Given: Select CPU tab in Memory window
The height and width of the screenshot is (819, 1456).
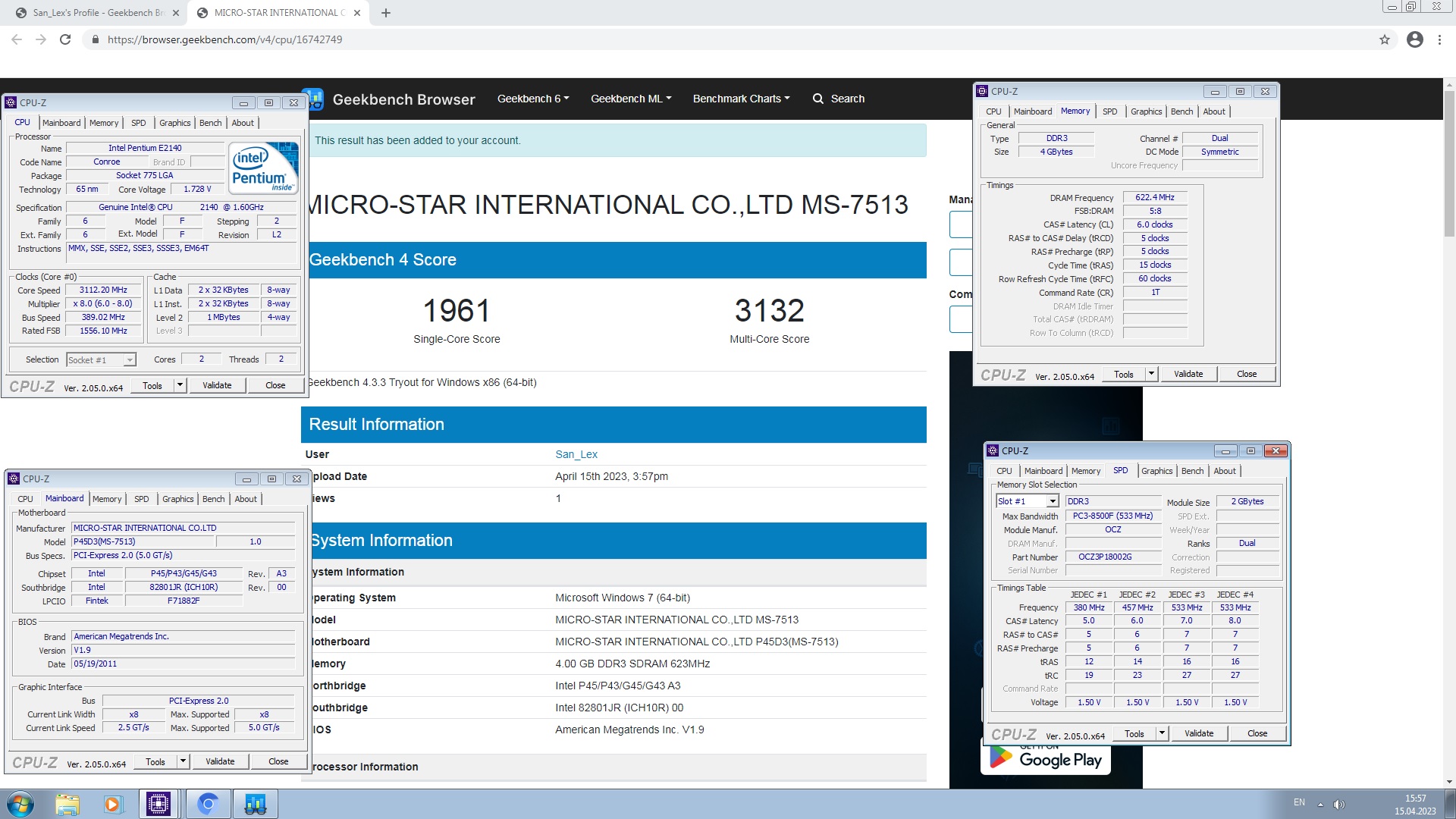Looking at the screenshot, I should pyautogui.click(x=993, y=111).
